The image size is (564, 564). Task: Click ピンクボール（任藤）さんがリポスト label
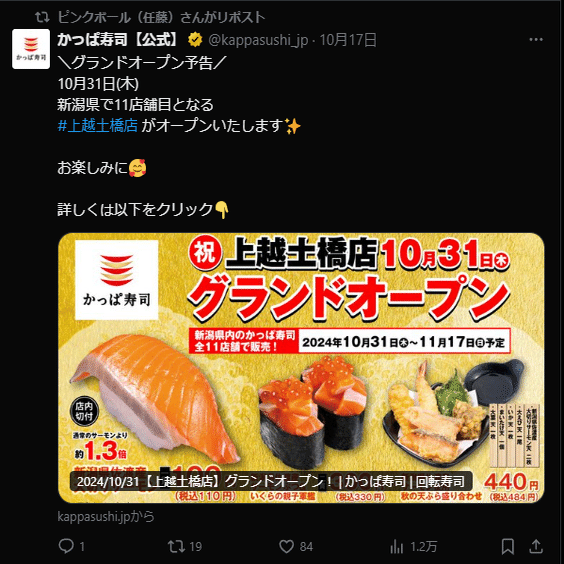point(161,17)
